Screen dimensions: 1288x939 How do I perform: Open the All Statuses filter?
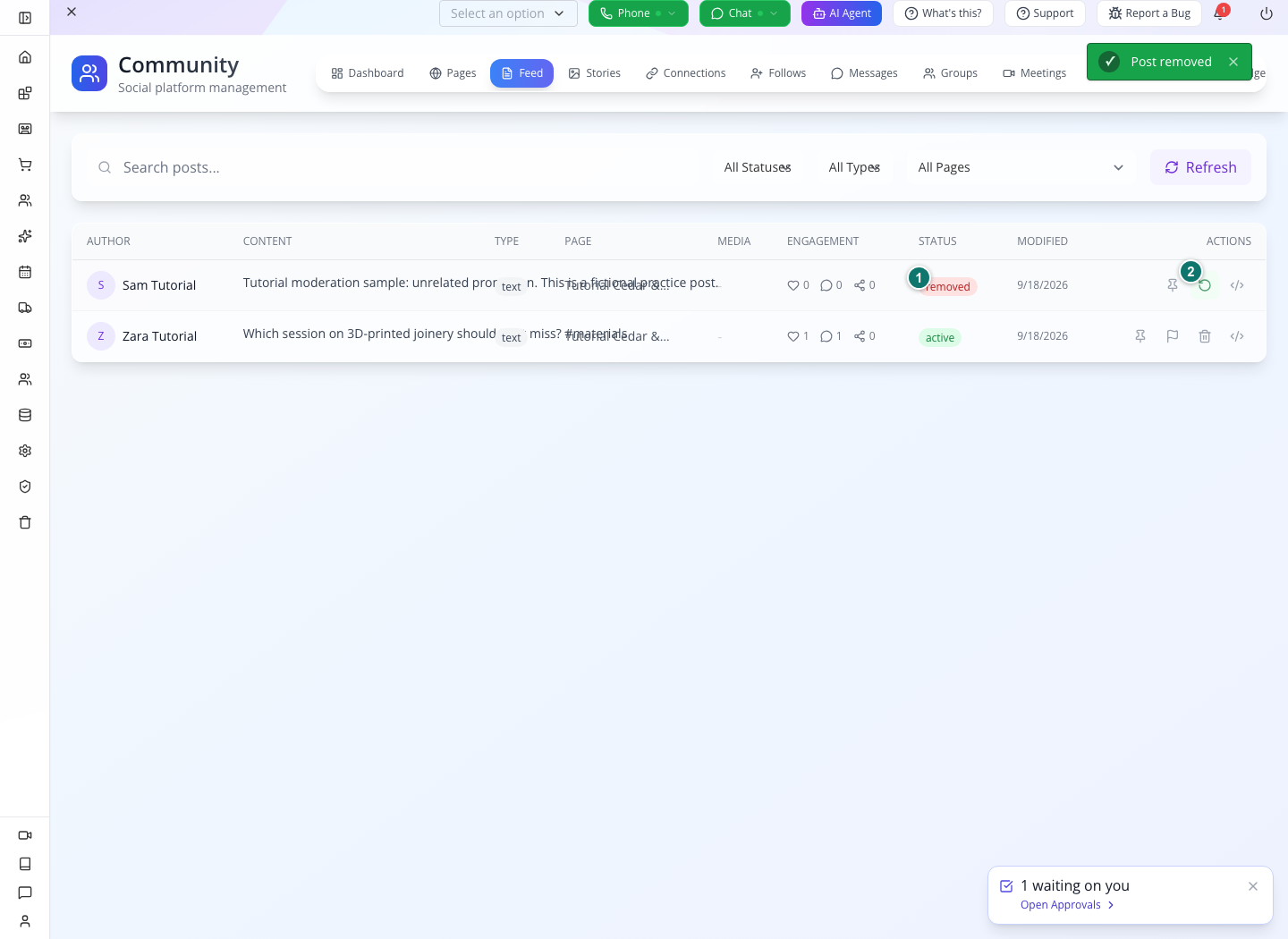[x=757, y=167]
